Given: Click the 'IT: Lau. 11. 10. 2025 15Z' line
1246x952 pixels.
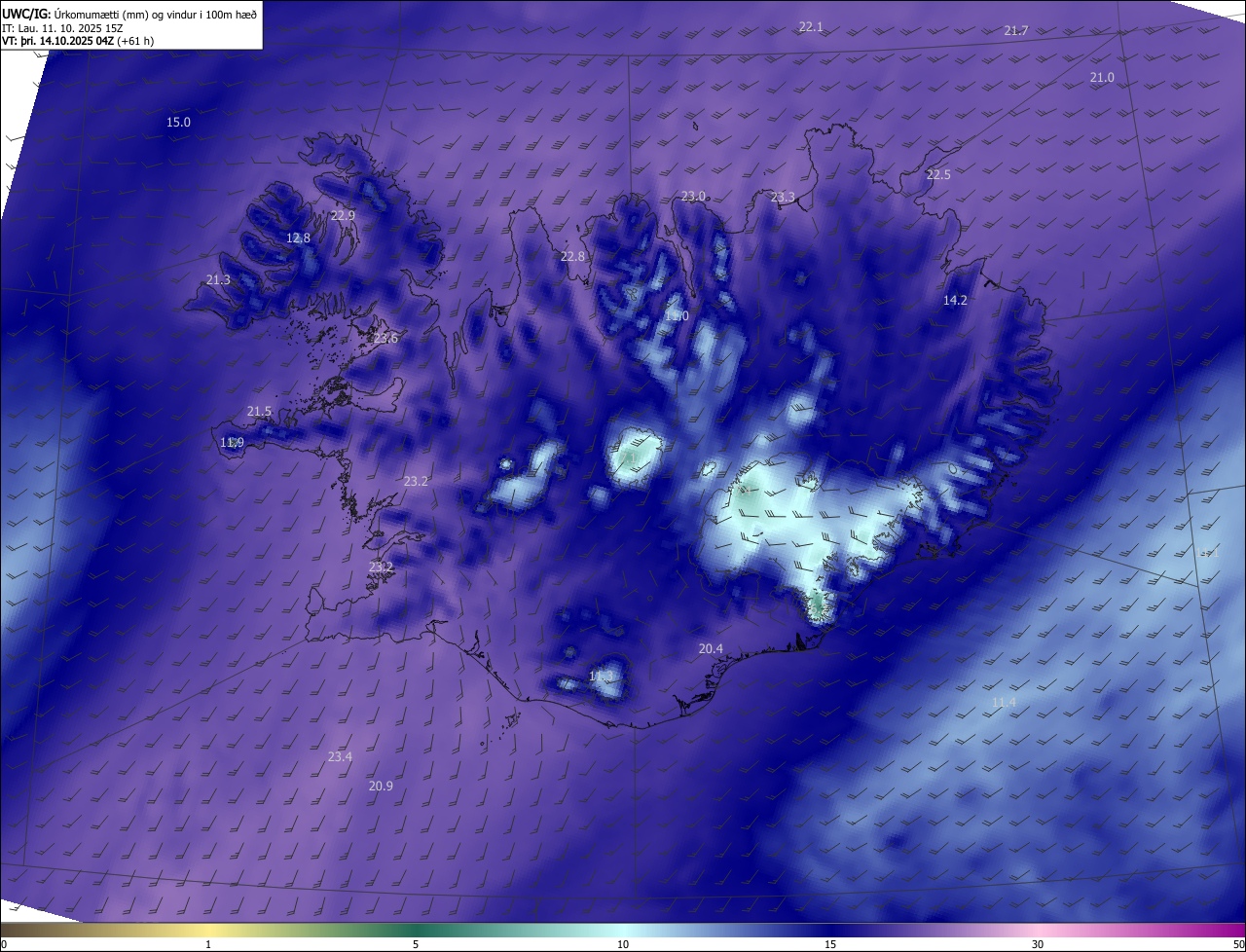Looking at the screenshot, I should (x=62, y=27).
